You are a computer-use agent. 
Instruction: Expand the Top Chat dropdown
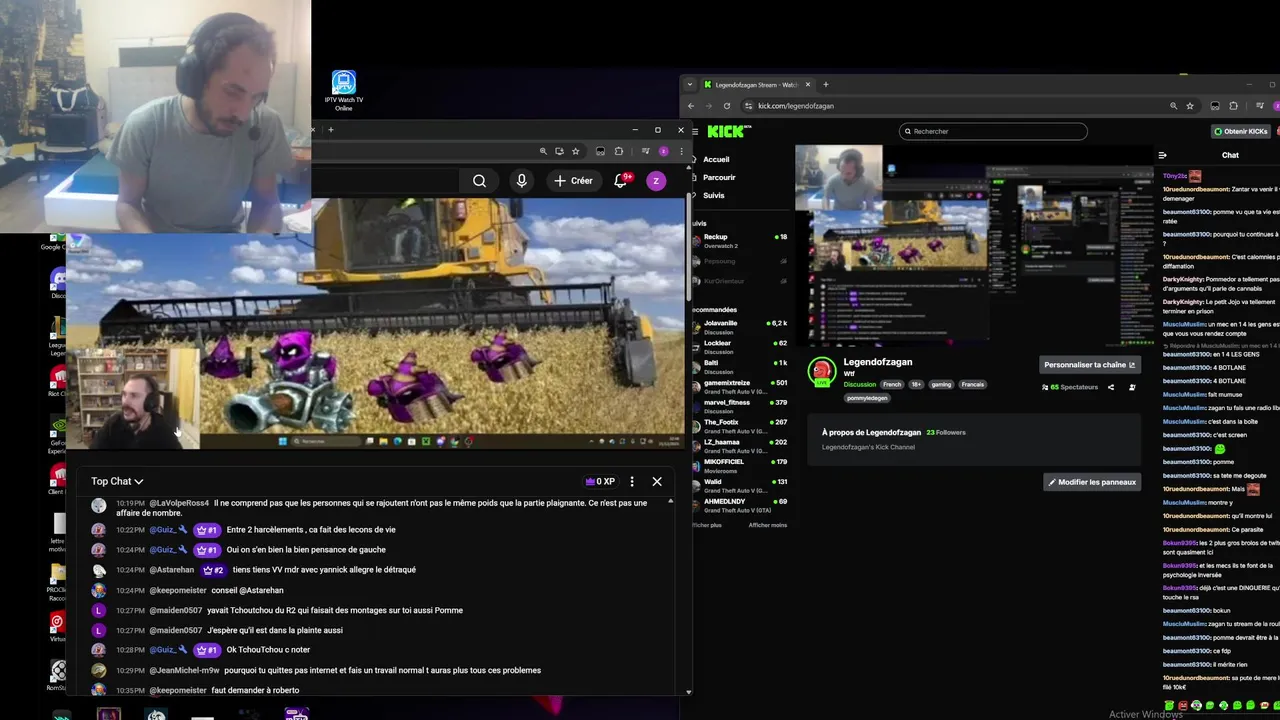click(x=117, y=481)
